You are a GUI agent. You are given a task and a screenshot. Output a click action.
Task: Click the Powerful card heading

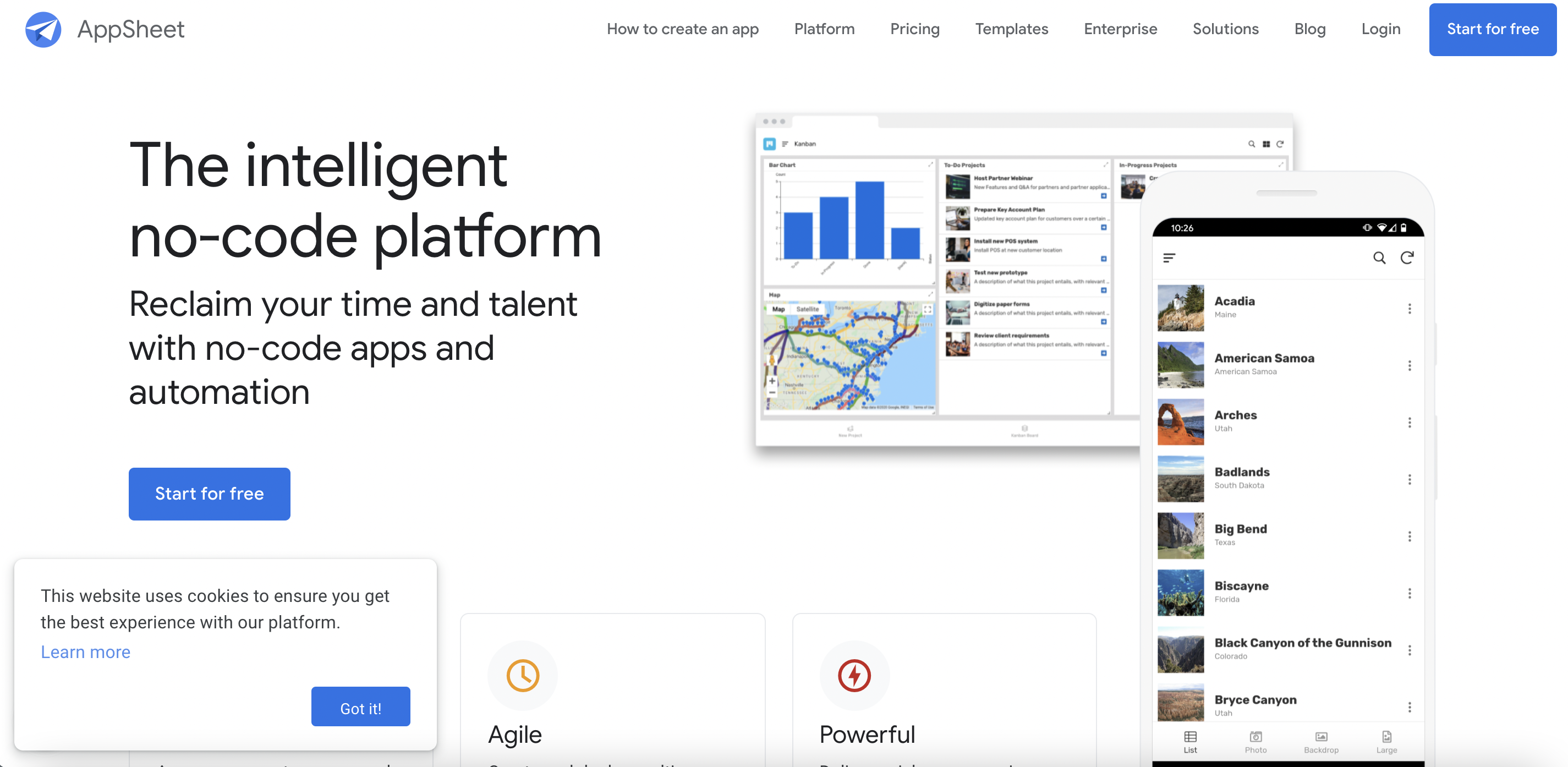pyautogui.click(x=867, y=735)
